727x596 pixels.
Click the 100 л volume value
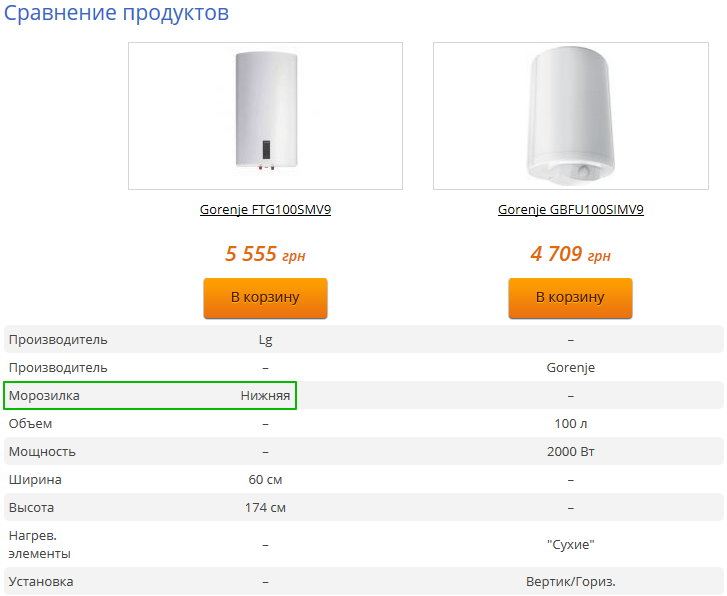point(570,423)
